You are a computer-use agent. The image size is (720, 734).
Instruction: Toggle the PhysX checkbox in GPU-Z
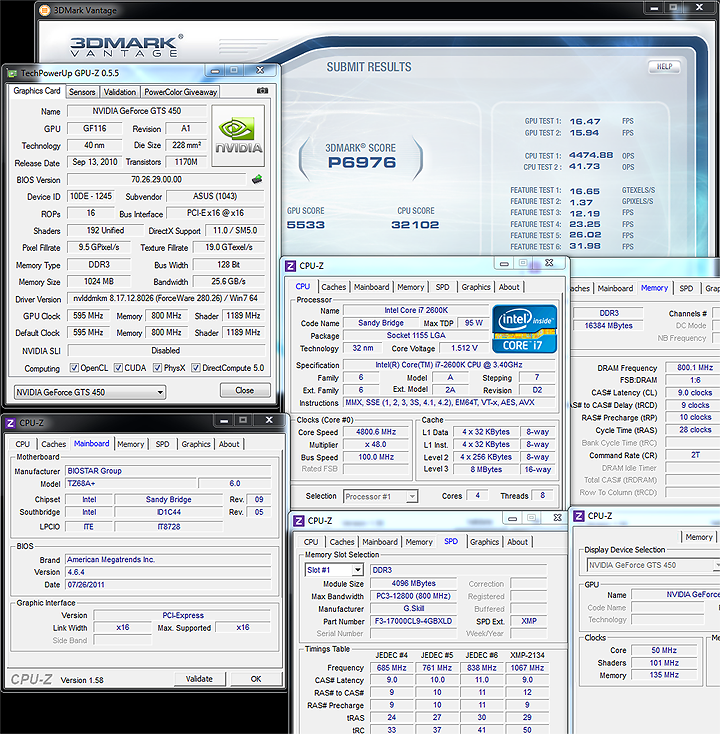pyautogui.click(x=158, y=367)
